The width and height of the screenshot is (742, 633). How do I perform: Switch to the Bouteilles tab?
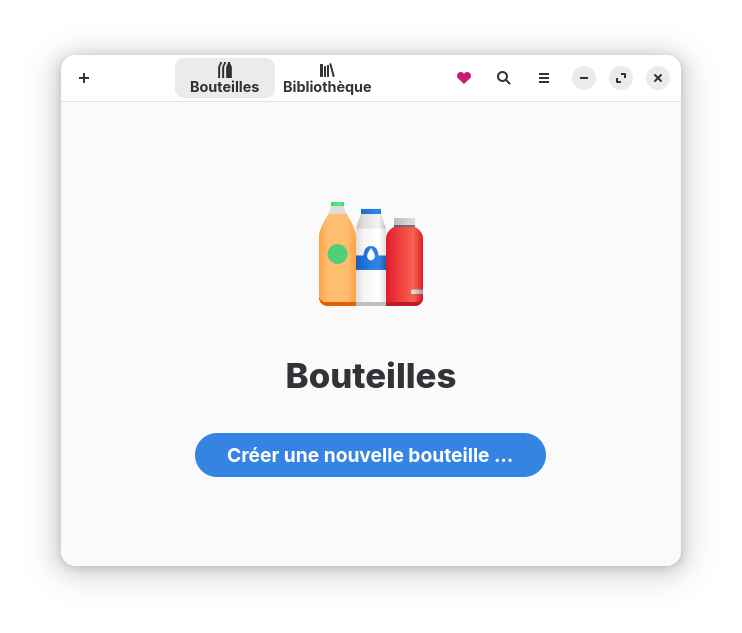(x=225, y=78)
